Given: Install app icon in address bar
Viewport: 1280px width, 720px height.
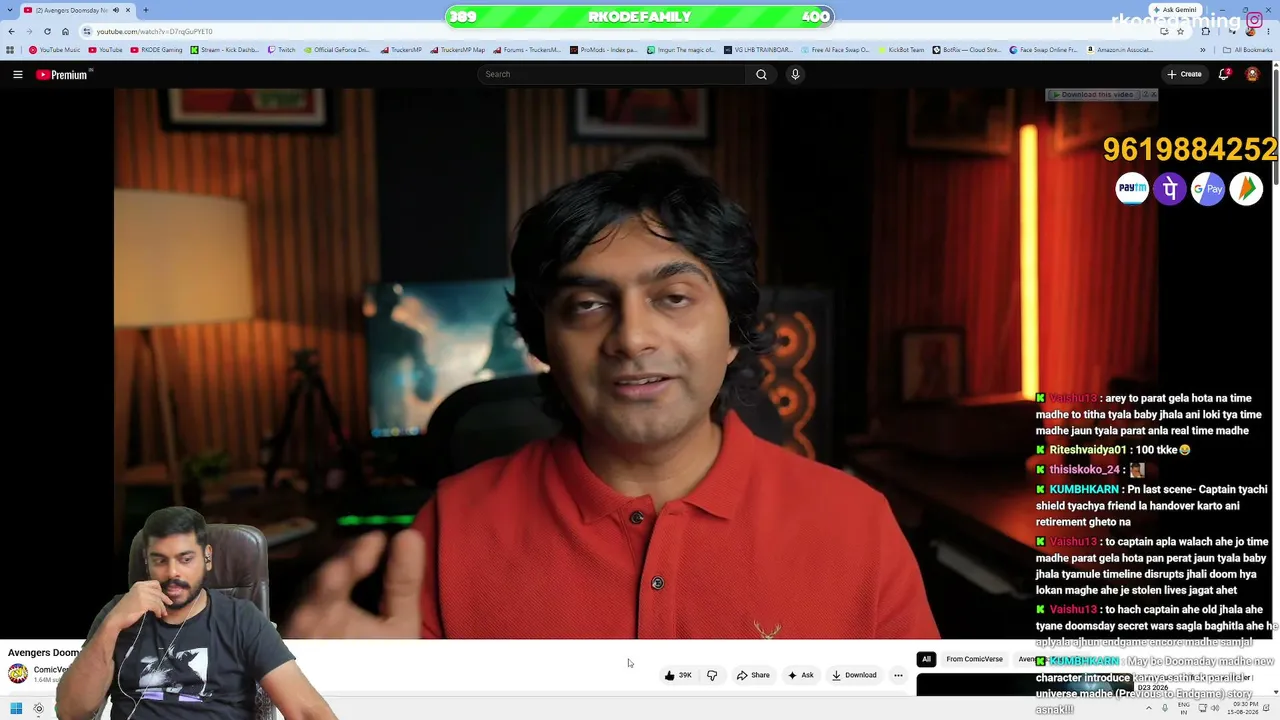Looking at the screenshot, I should click(1164, 31).
